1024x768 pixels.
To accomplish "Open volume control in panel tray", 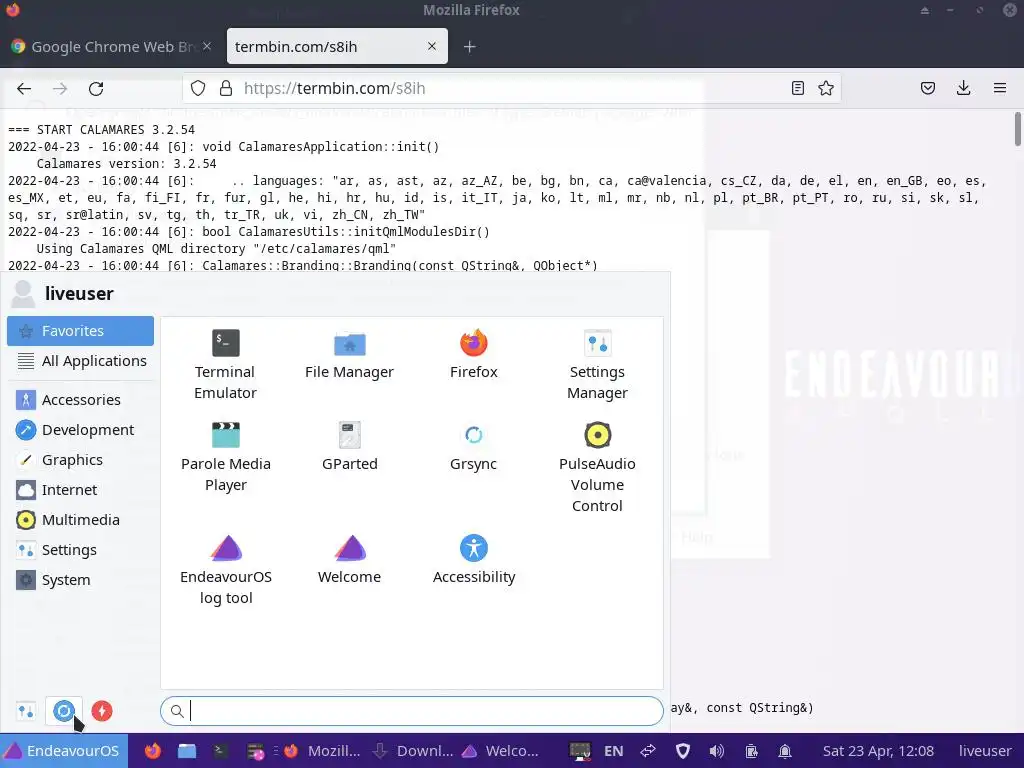I will pos(716,751).
